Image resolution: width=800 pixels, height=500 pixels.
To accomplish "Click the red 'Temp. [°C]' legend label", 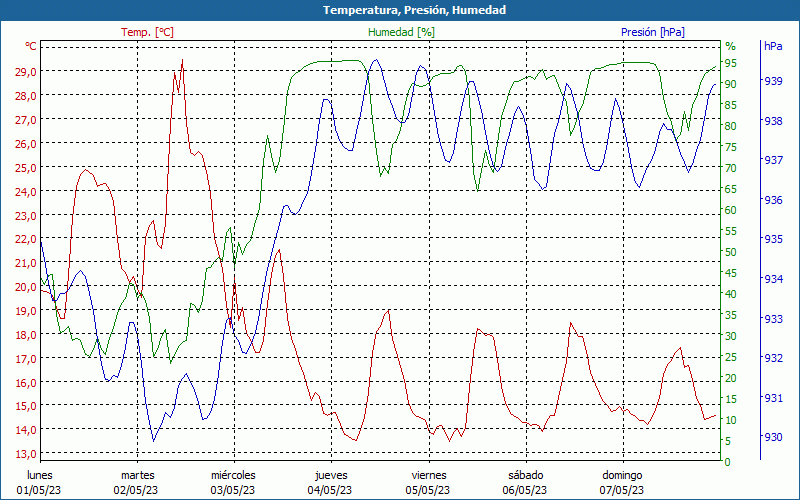I will [x=147, y=32].
